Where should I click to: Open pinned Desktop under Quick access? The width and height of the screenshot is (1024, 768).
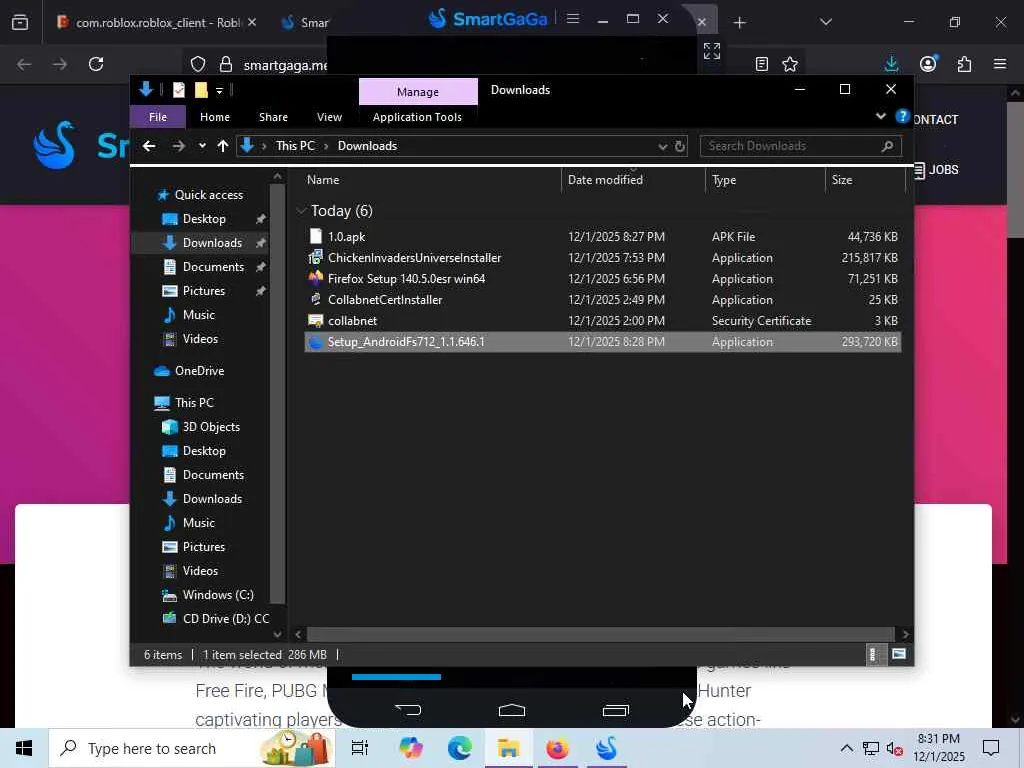point(204,219)
